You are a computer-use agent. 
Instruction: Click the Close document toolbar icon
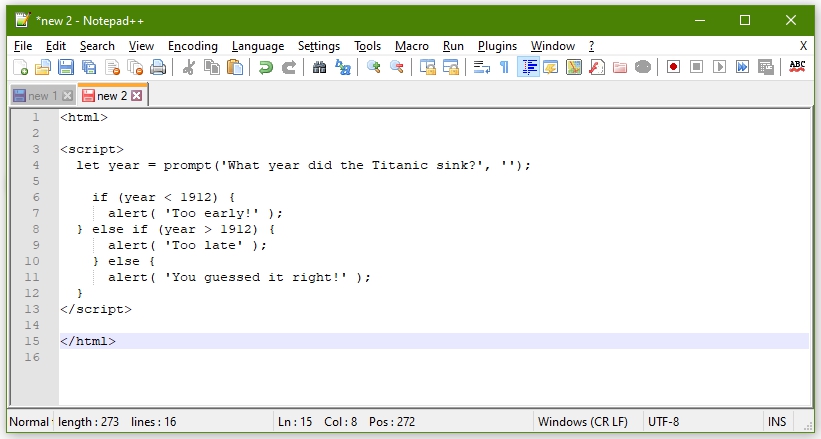click(x=112, y=67)
